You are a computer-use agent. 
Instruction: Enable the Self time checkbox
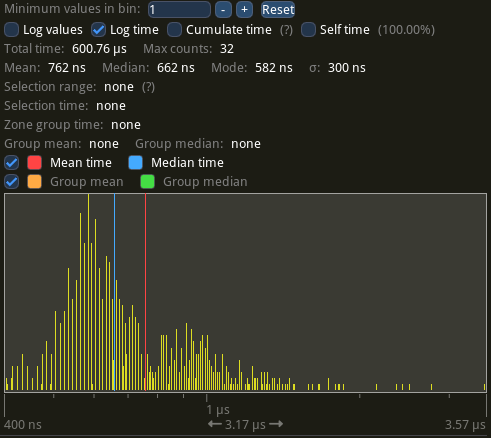[x=308, y=30]
